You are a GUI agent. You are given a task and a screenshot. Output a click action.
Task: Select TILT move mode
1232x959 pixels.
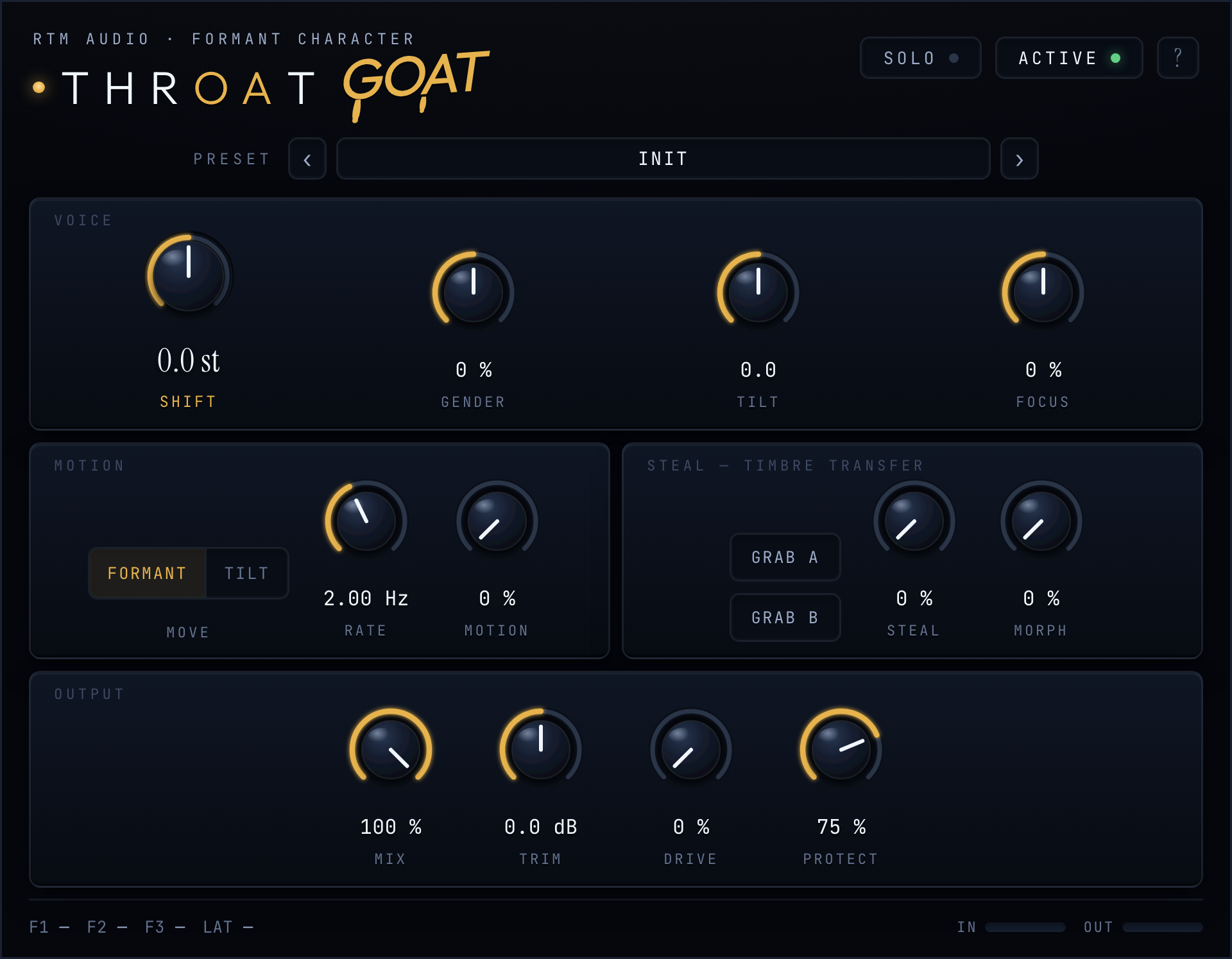pos(246,573)
